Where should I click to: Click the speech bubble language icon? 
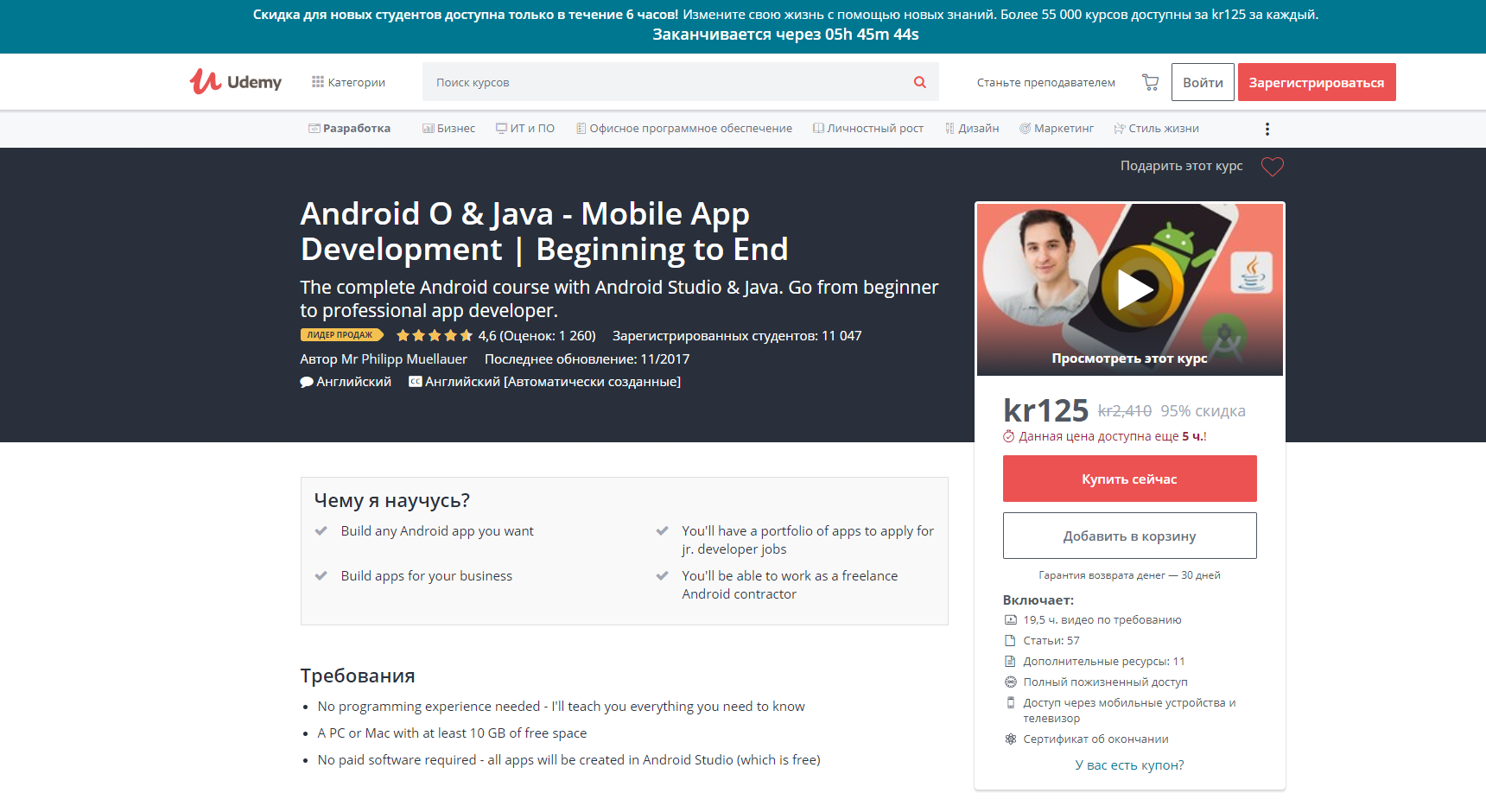tap(307, 383)
